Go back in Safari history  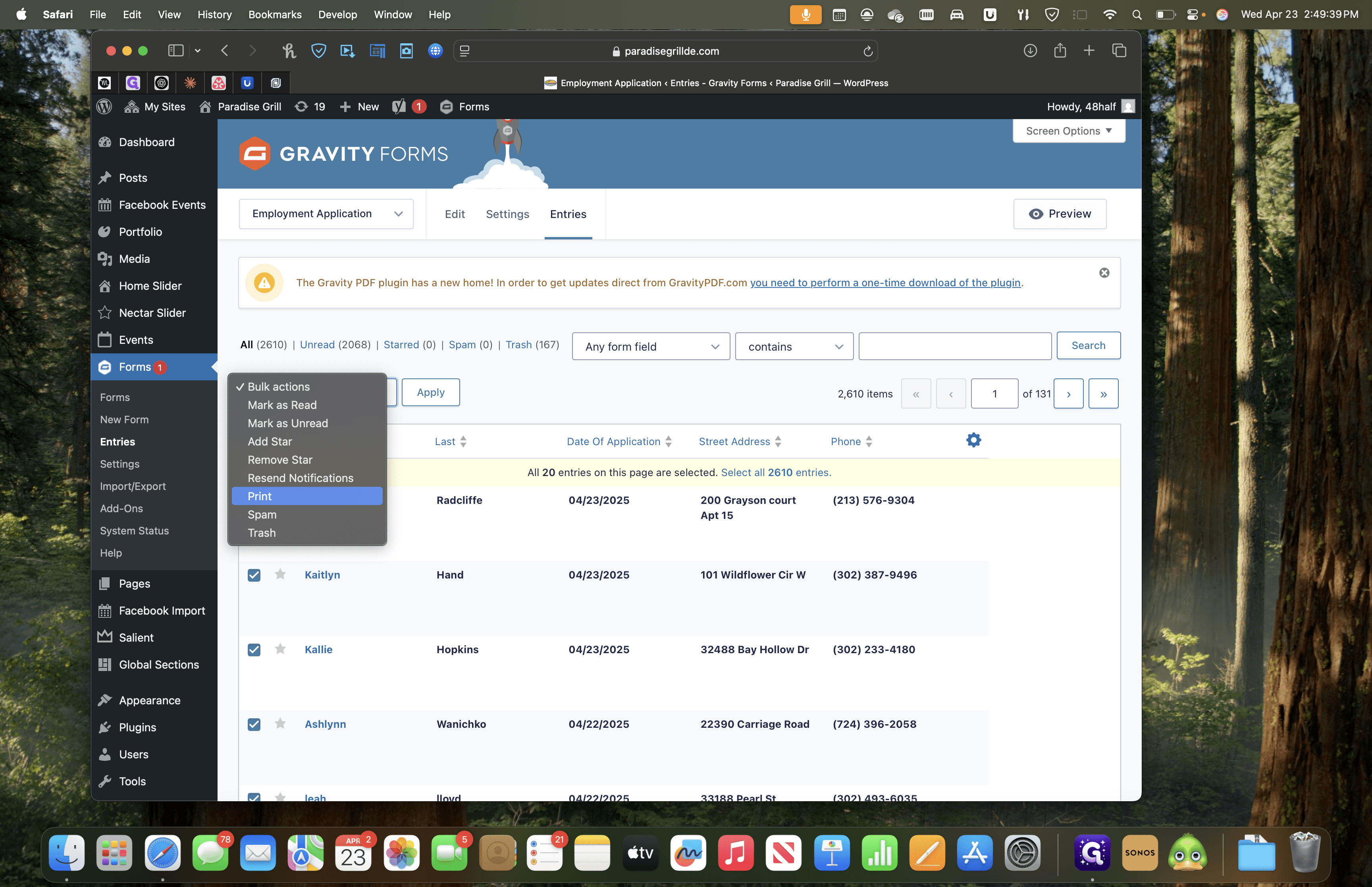pyautogui.click(x=225, y=51)
